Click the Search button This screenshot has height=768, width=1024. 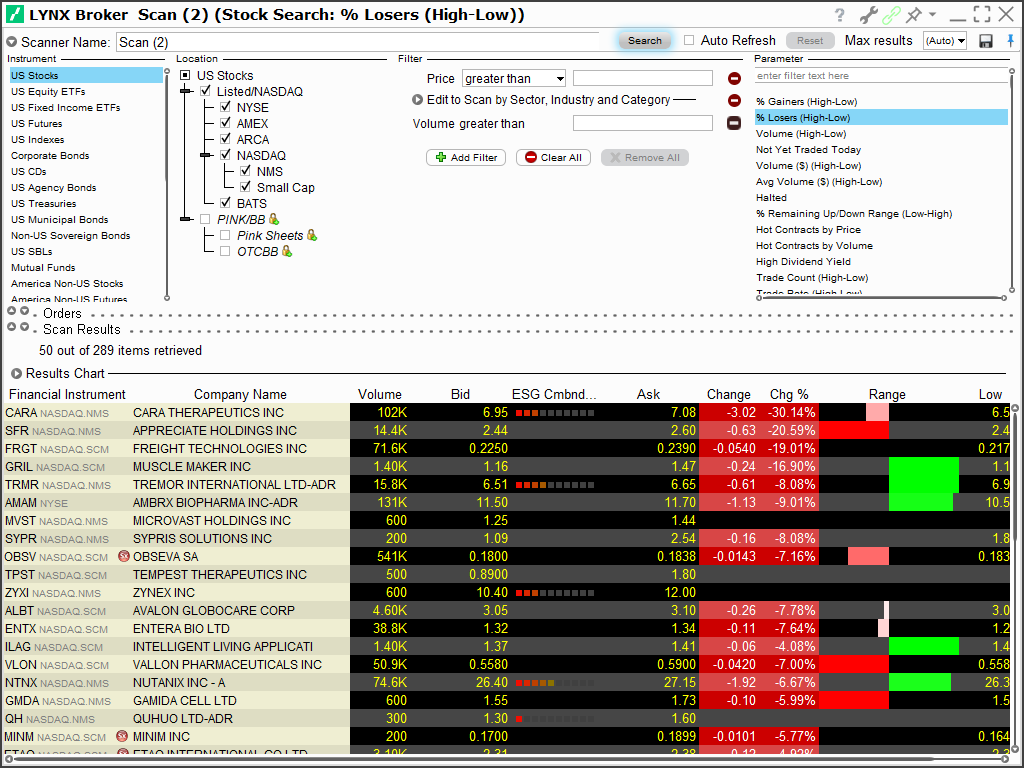point(645,40)
